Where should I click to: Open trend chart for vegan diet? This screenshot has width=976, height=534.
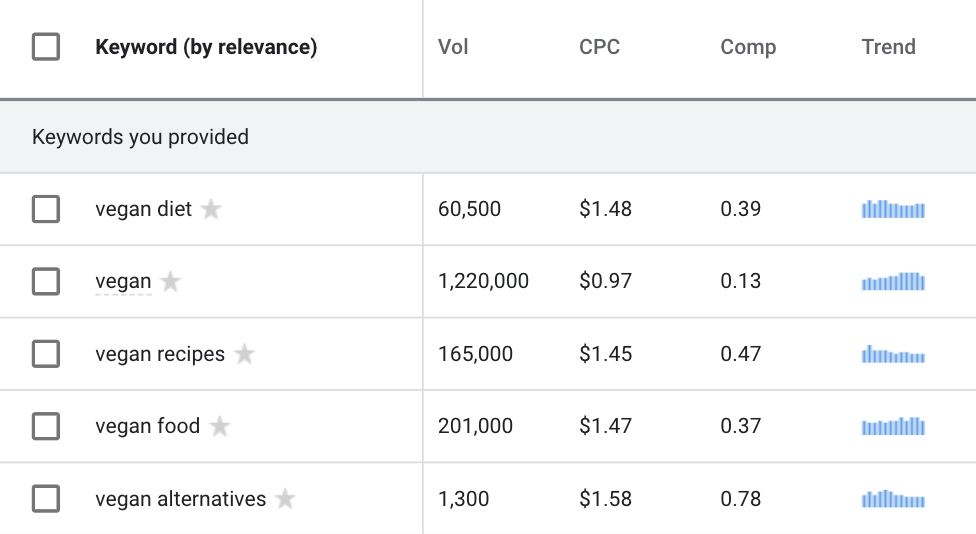(893, 209)
